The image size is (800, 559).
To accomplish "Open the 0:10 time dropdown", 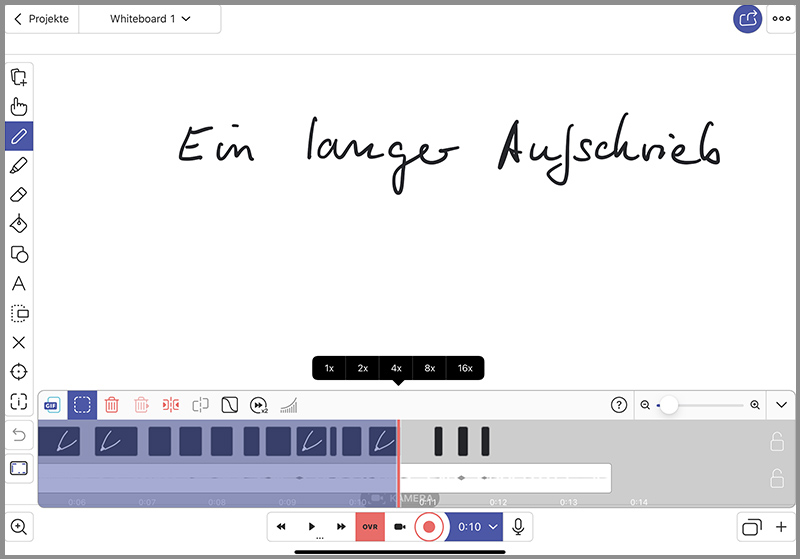I will point(476,526).
